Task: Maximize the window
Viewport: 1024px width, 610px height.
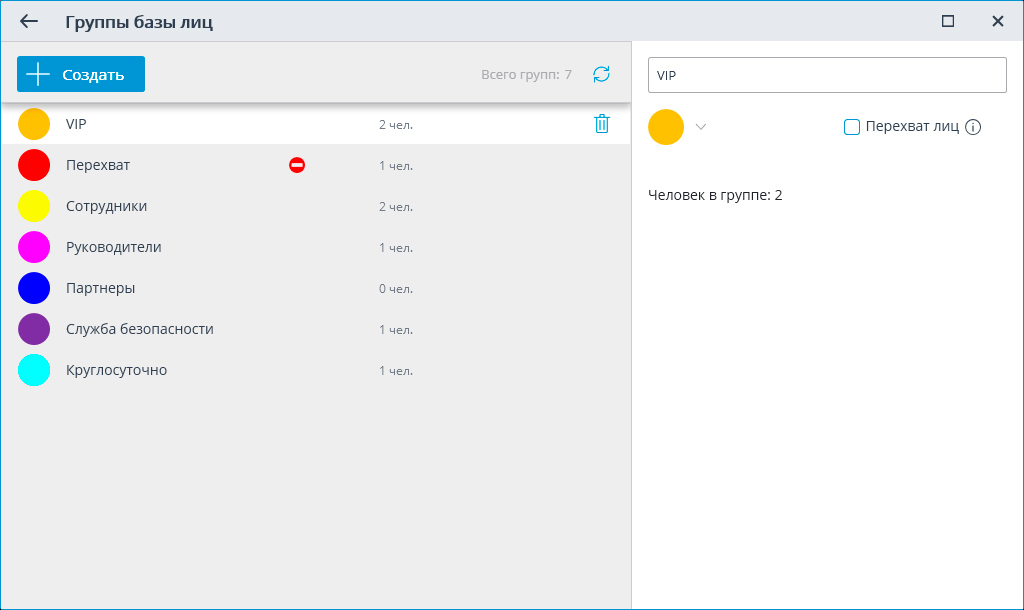Action: (948, 21)
